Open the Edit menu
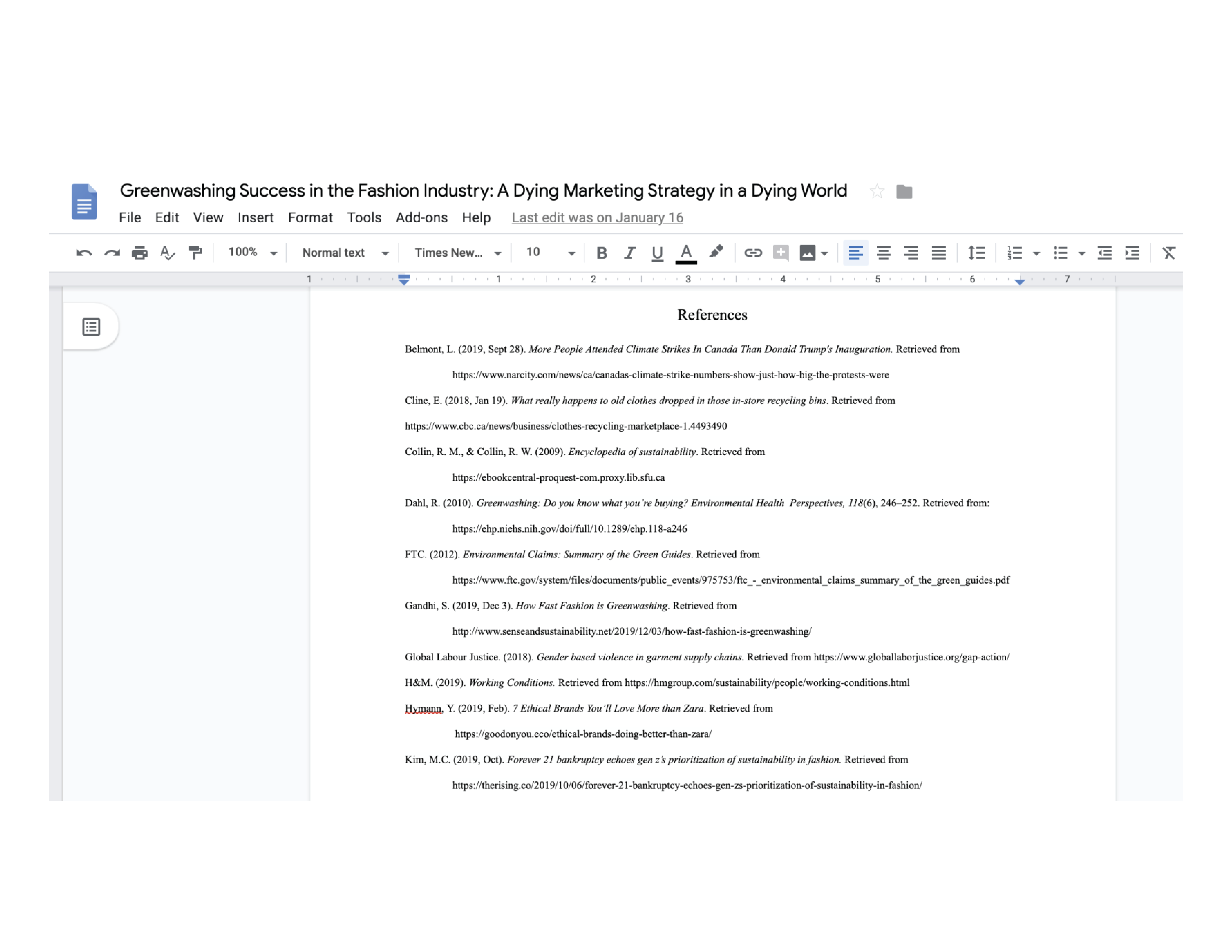Screen dimensions: 1232x952 (x=167, y=218)
